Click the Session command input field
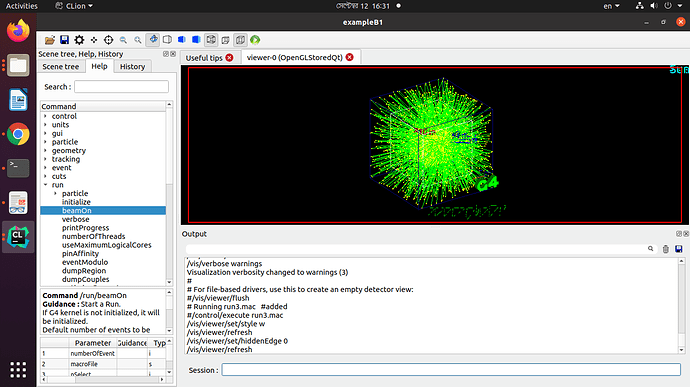 (x=451, y=370)
